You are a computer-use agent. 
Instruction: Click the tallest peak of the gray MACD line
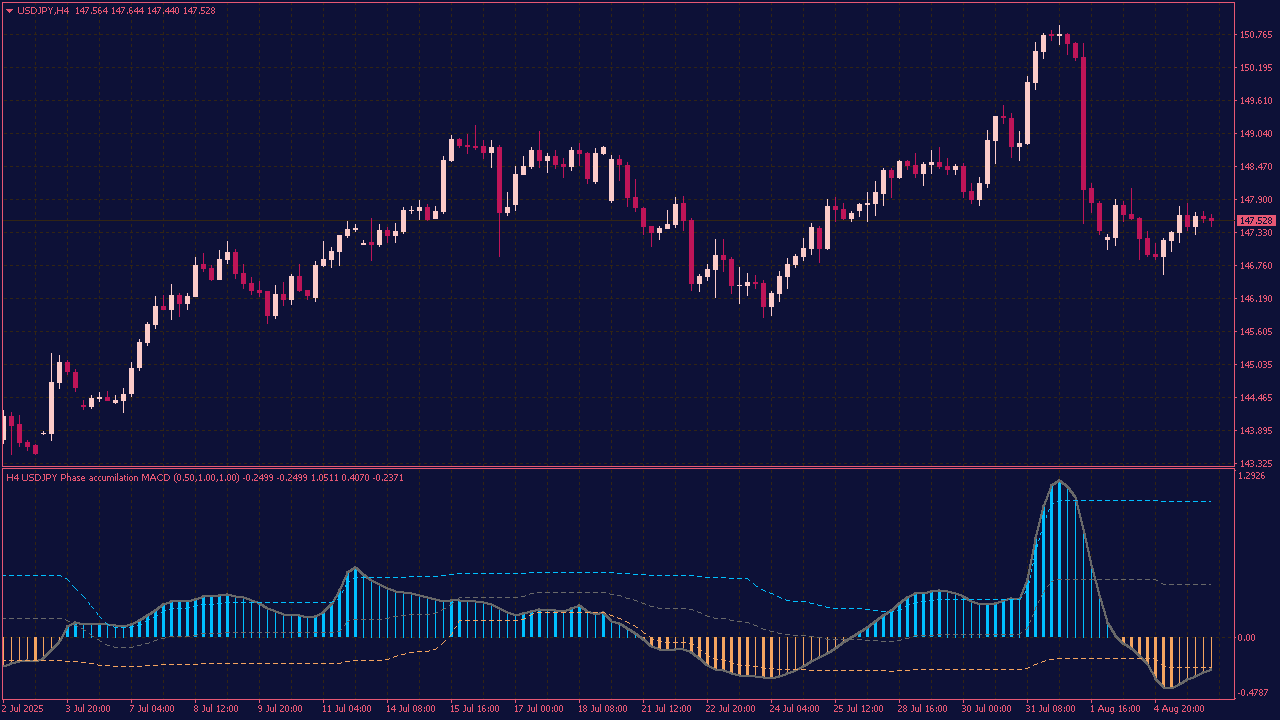[x=1059, y=482]
